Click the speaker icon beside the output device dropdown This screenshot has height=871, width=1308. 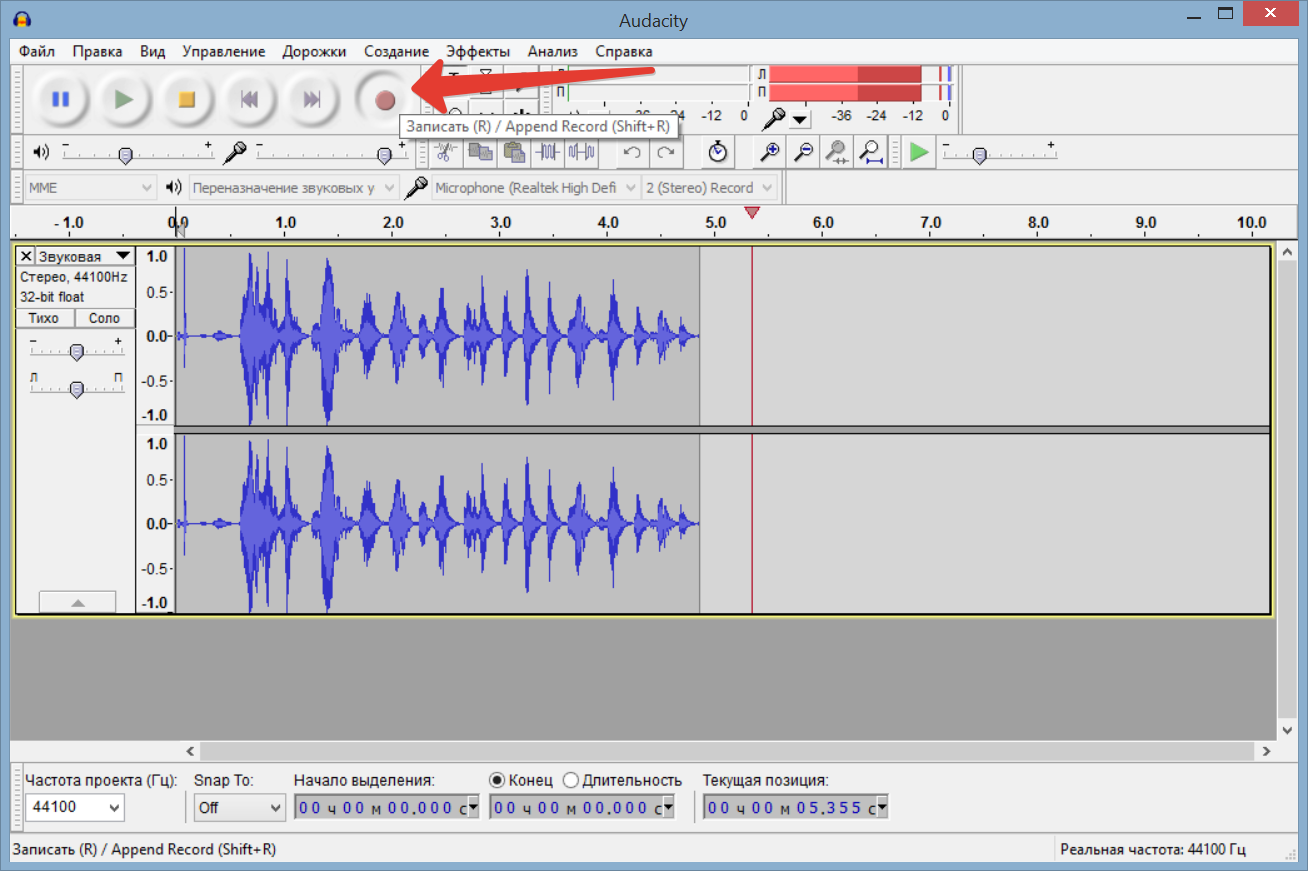tap(174, 187)
